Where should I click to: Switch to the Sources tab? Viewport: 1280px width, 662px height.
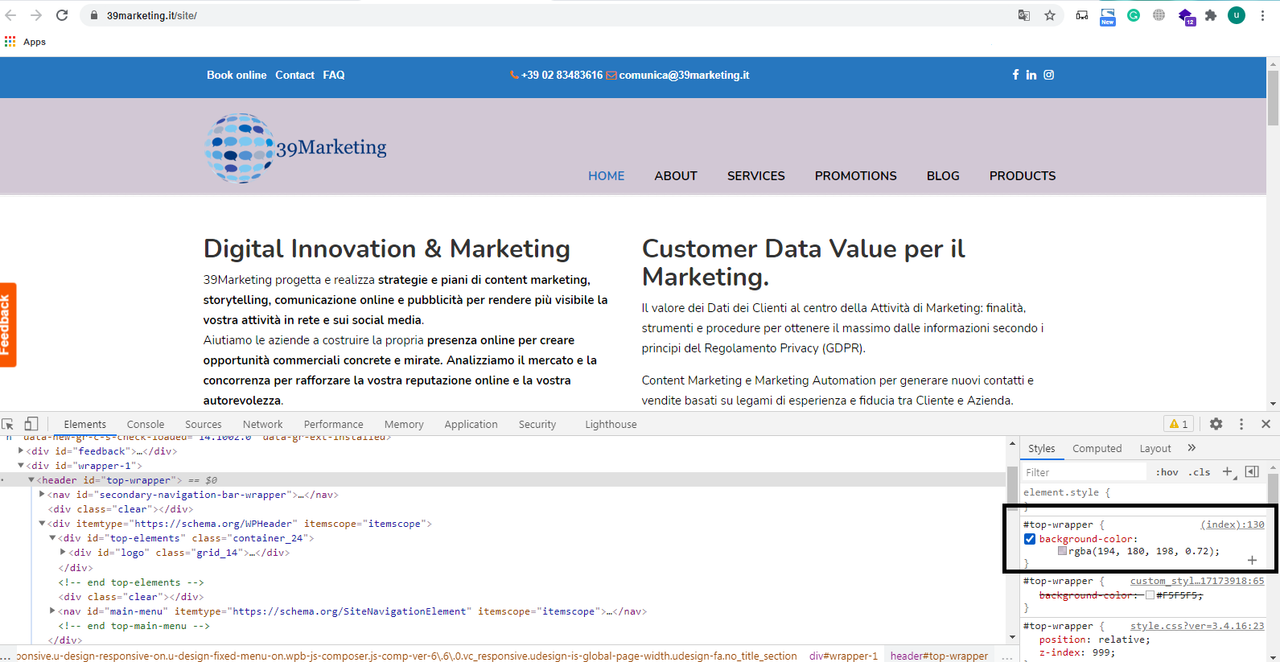coord(203,424)
